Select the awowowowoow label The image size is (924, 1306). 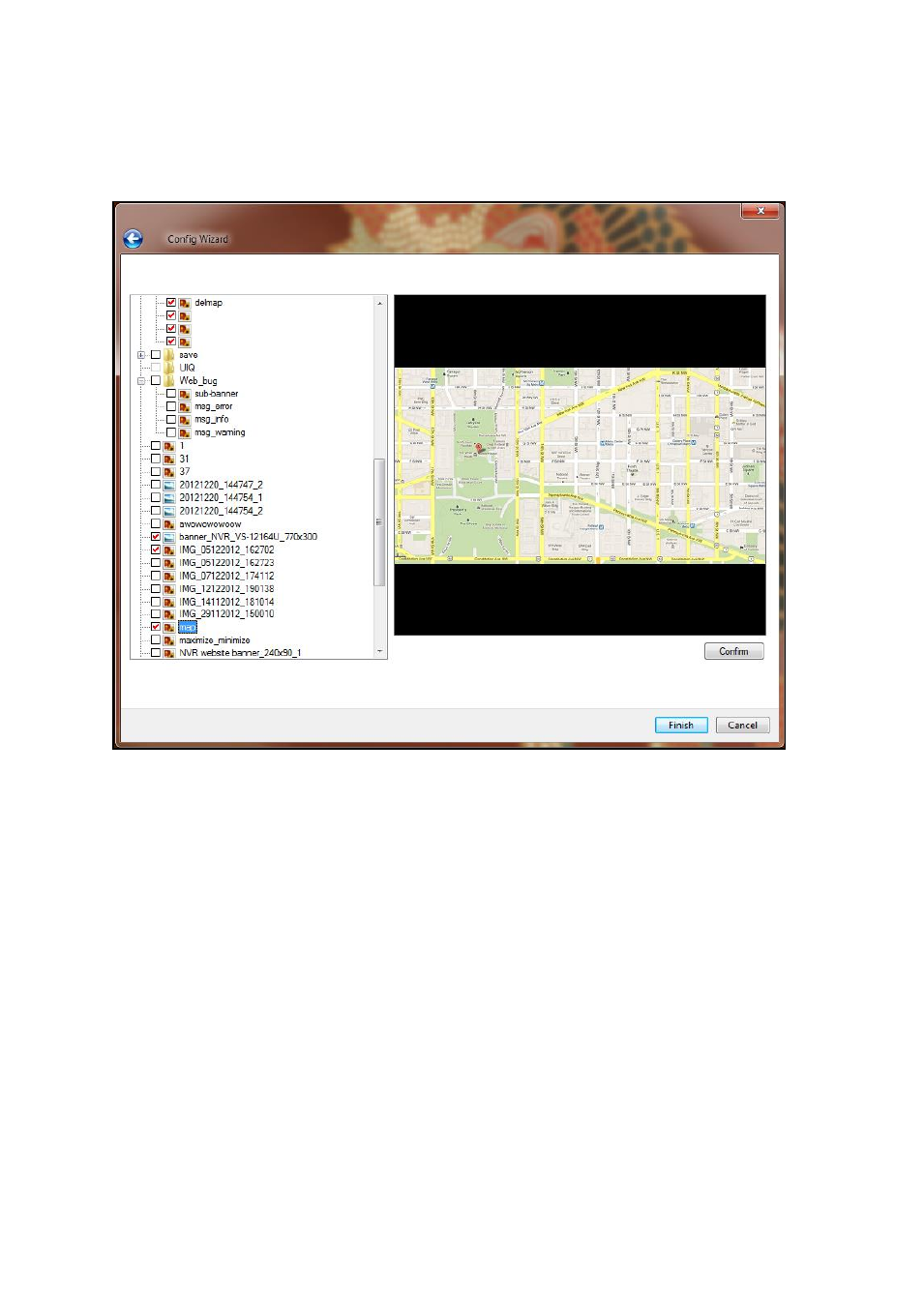210,523
